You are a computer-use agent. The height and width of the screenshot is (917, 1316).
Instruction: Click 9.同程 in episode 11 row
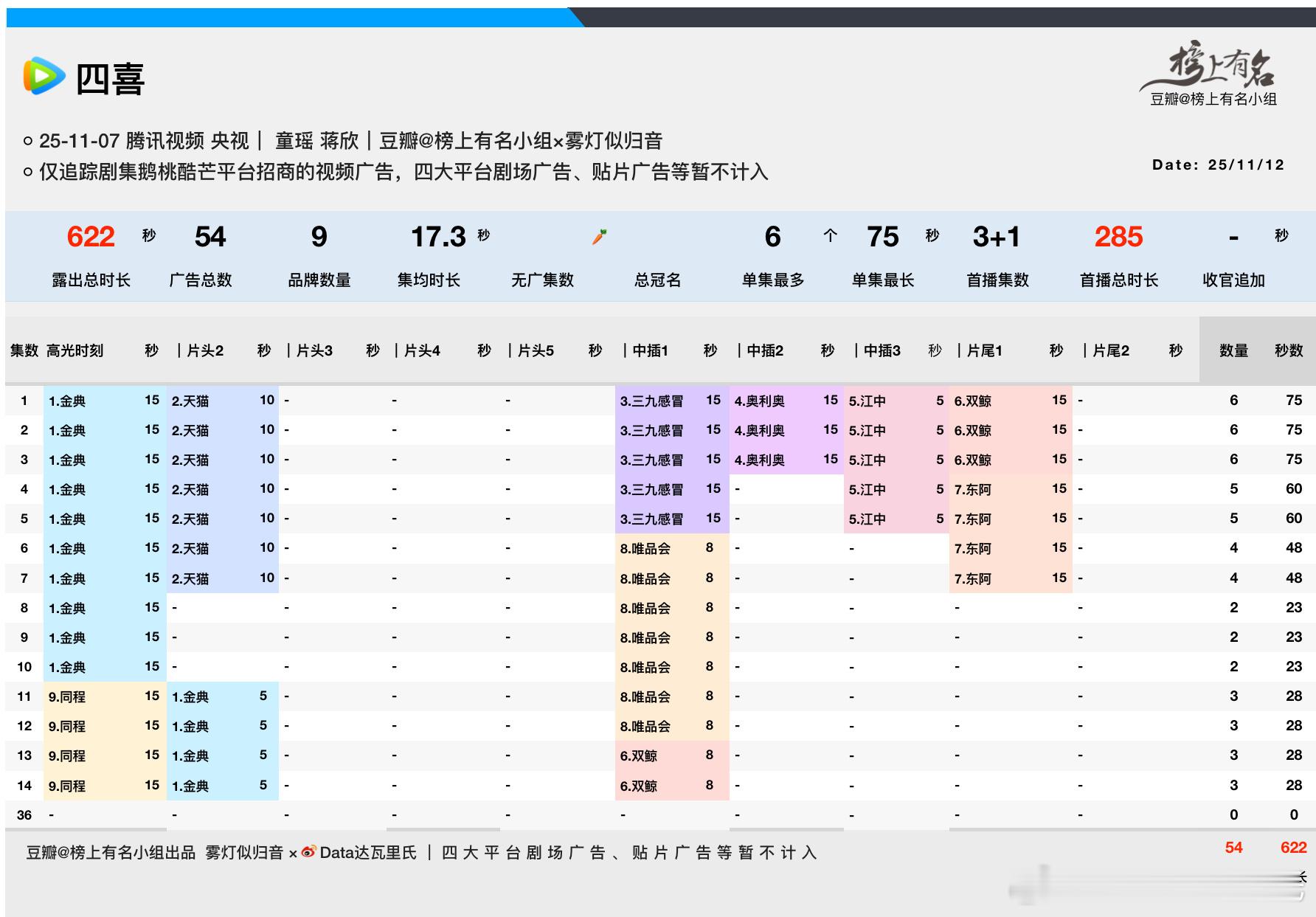point(67,696)
